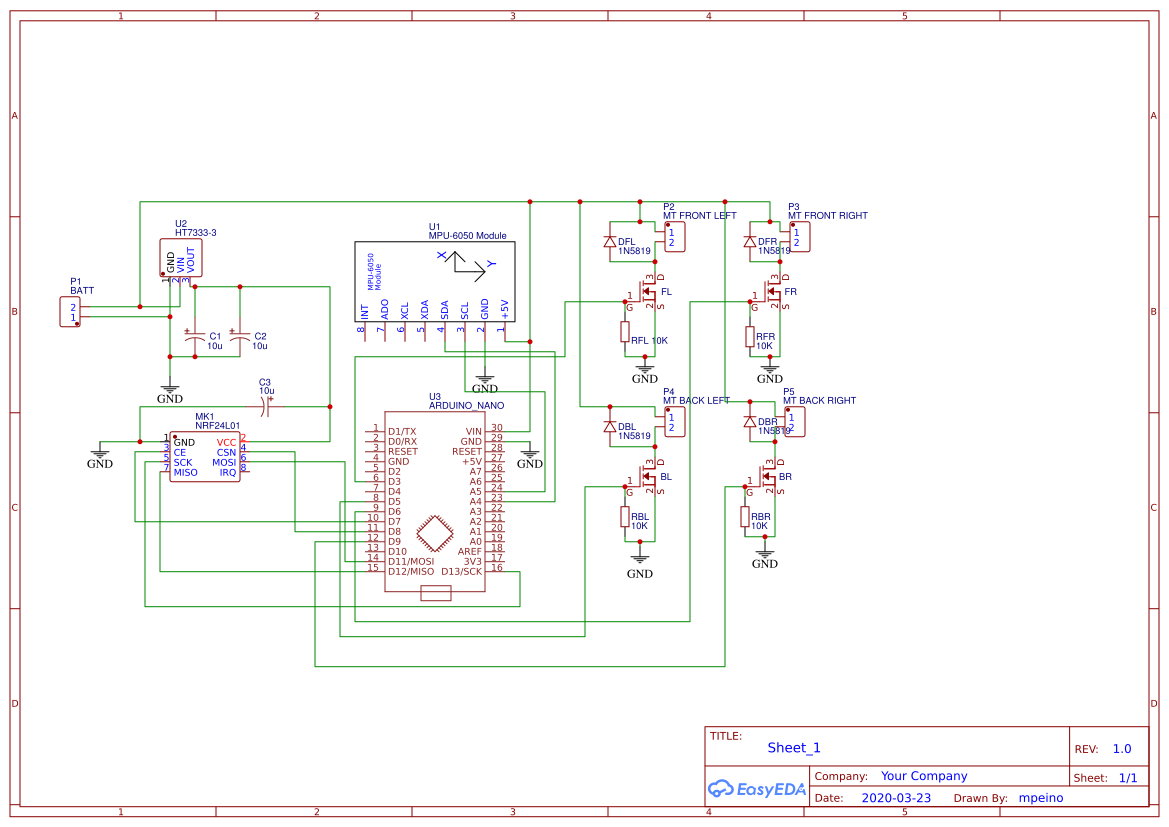This screenshot has height=827, width=1169.
Task: Click the HT7333-3 regulator U2 symbol
Action: [x=180, y=257]
